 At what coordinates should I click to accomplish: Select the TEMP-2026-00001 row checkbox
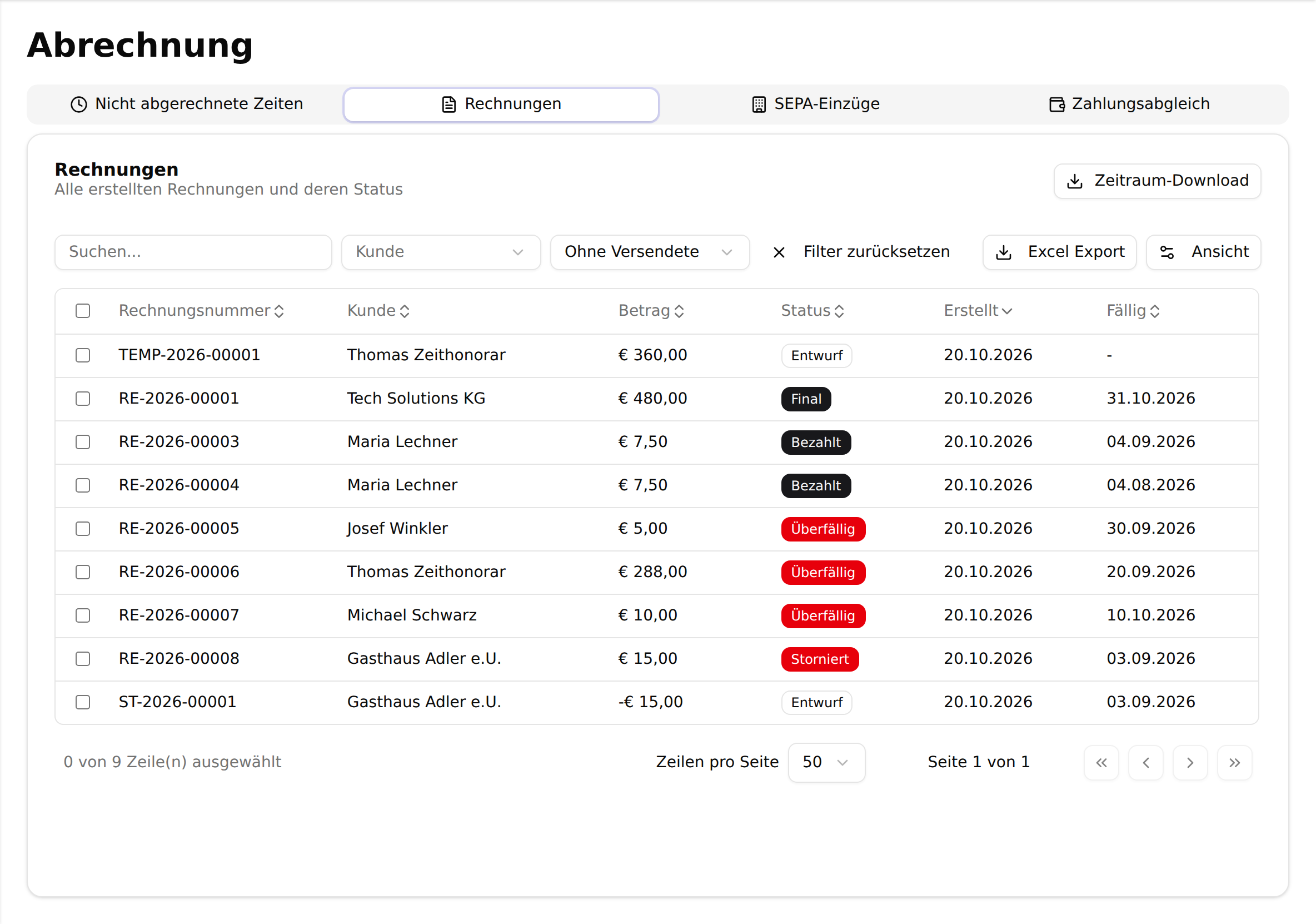[83, 356]
